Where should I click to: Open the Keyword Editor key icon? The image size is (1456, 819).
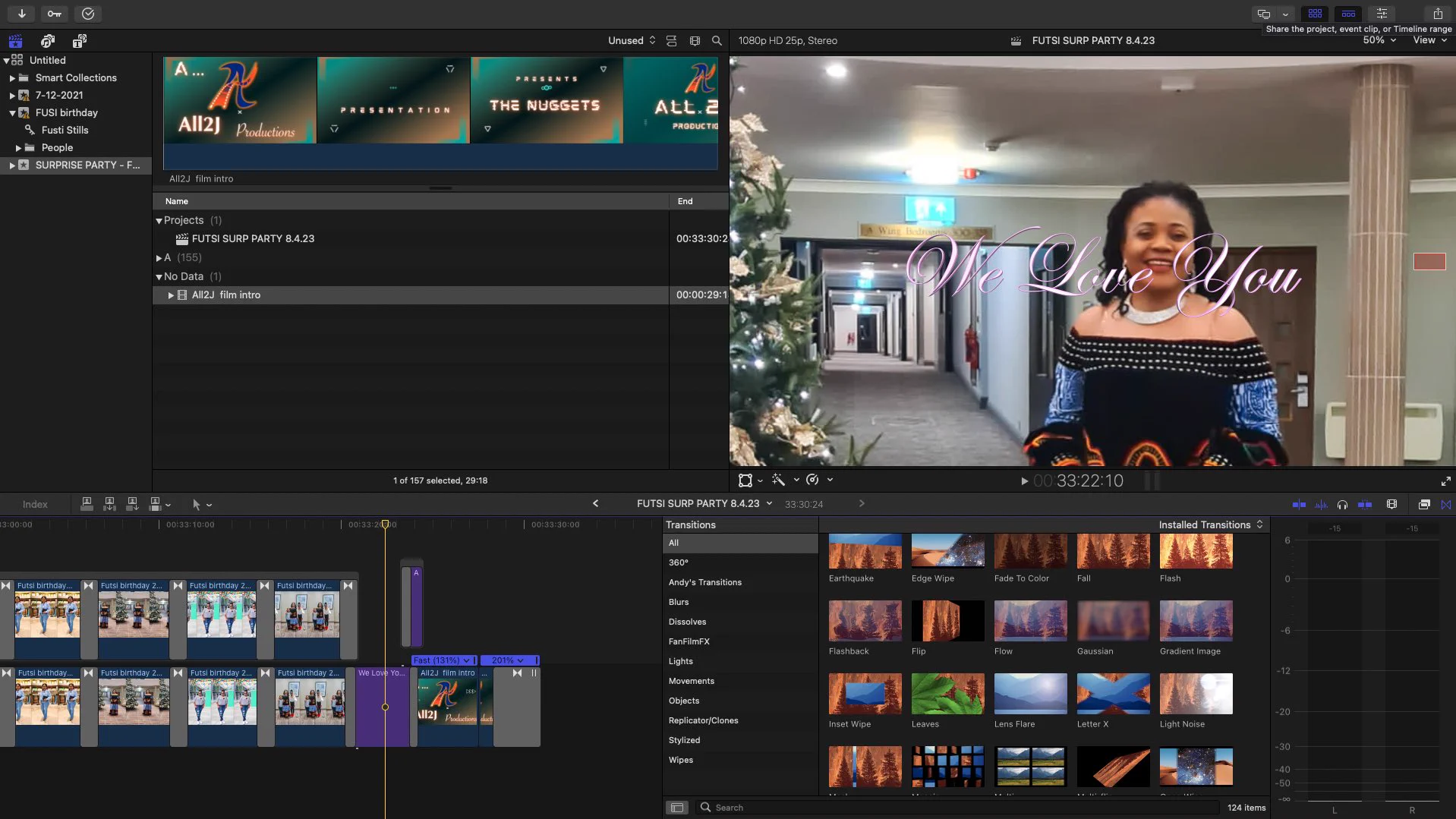point(55,14)
